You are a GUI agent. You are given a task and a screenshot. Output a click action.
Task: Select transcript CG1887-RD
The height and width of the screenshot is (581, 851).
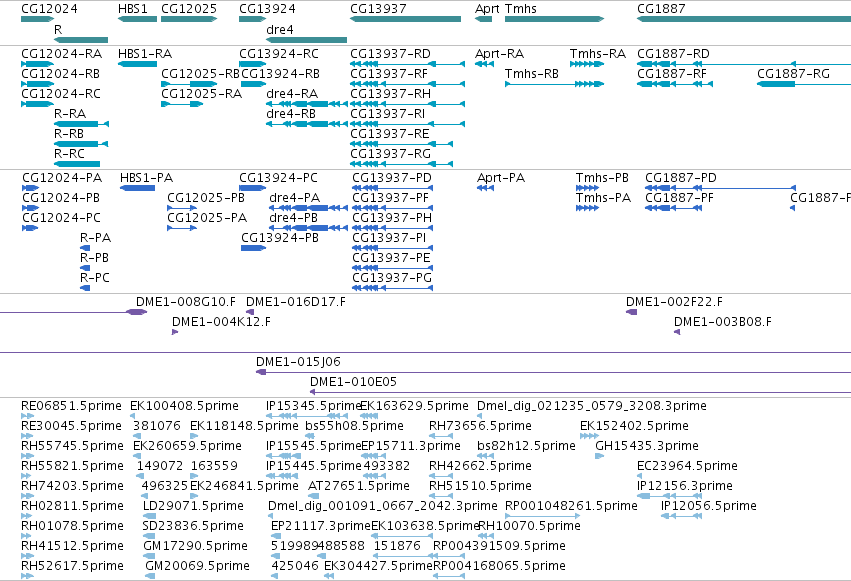(674, 54)
